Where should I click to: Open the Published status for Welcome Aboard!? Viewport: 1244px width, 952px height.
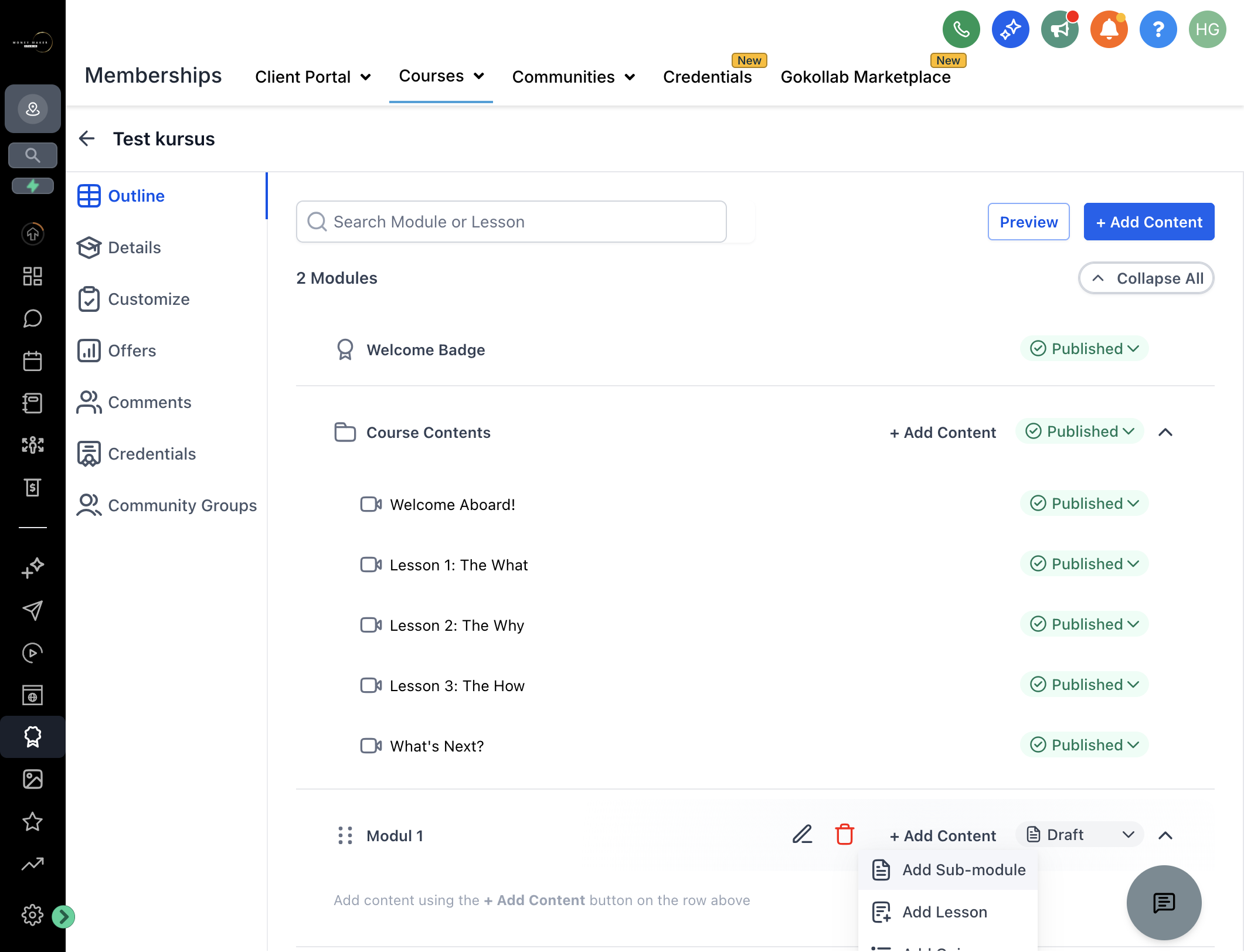[x=1085, y=504]
